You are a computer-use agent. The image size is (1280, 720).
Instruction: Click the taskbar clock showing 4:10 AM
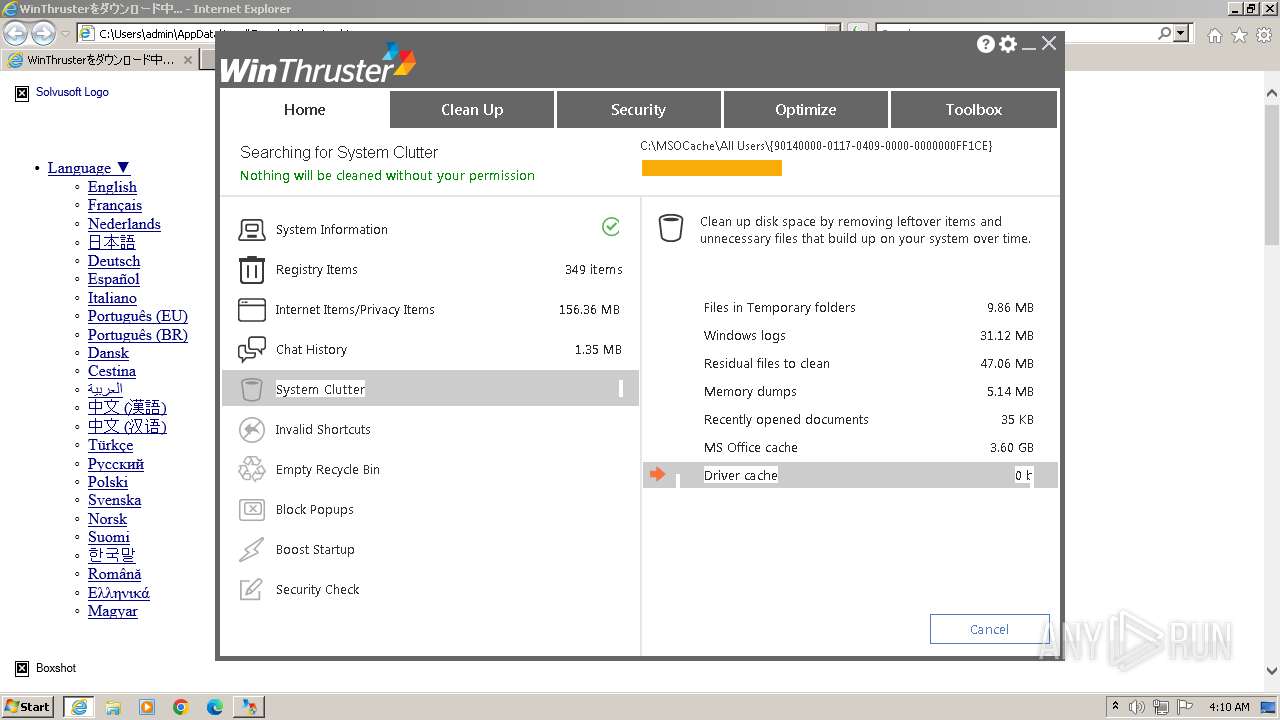(1229, 707)
